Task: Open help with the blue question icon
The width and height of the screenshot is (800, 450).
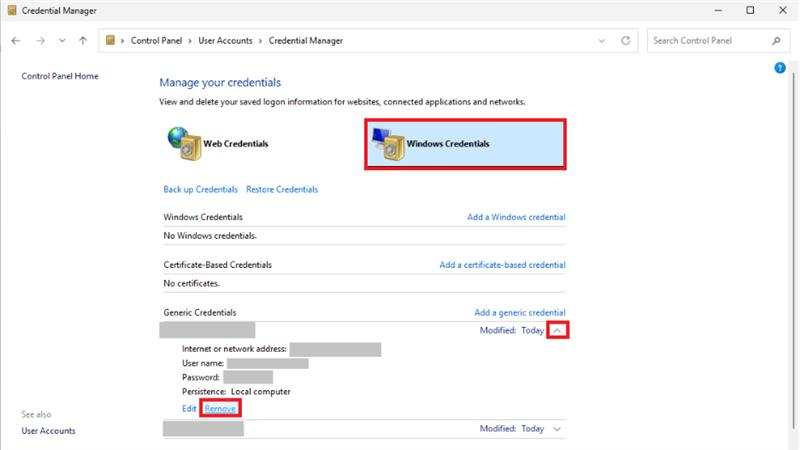Action: pyautogui.click(x=780, y=67)
